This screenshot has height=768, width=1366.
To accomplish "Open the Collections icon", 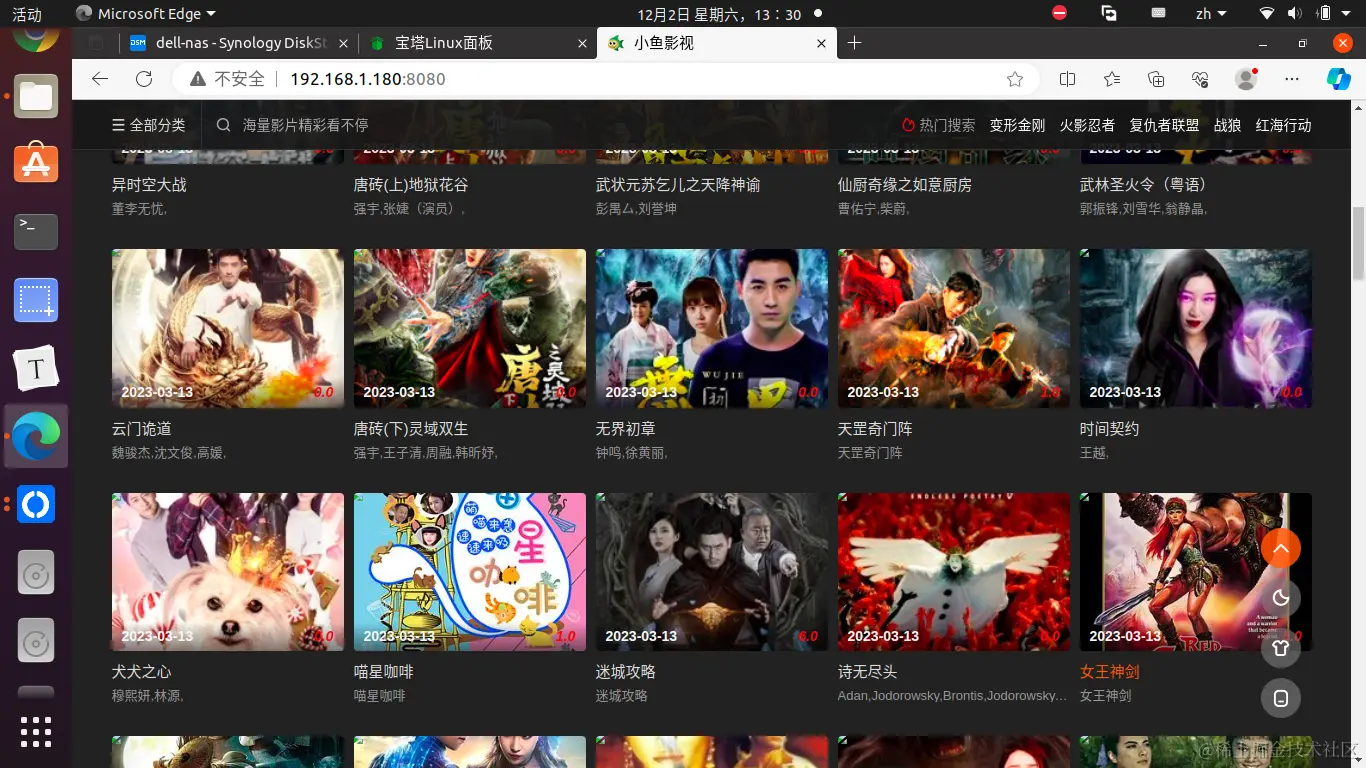I will coord(1156,79).
